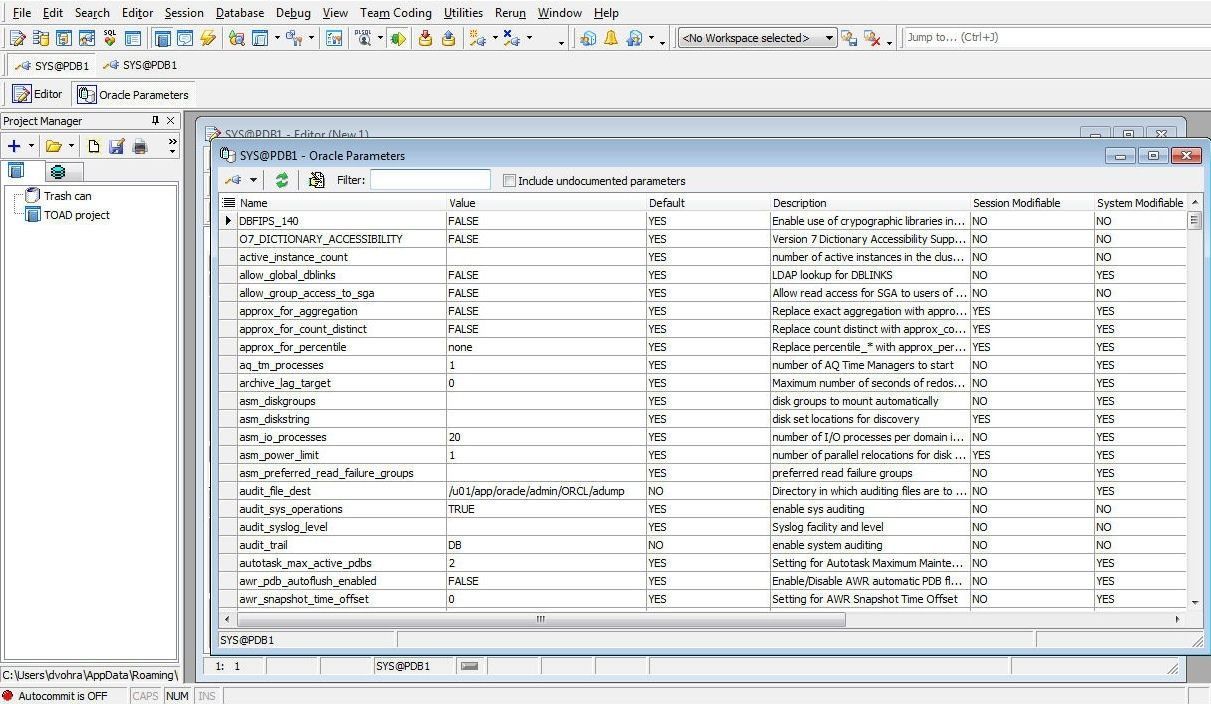This screenshot has height=704, width=1211.
Task: Click the audit_trail value DB cell
Action: [545, 545]
